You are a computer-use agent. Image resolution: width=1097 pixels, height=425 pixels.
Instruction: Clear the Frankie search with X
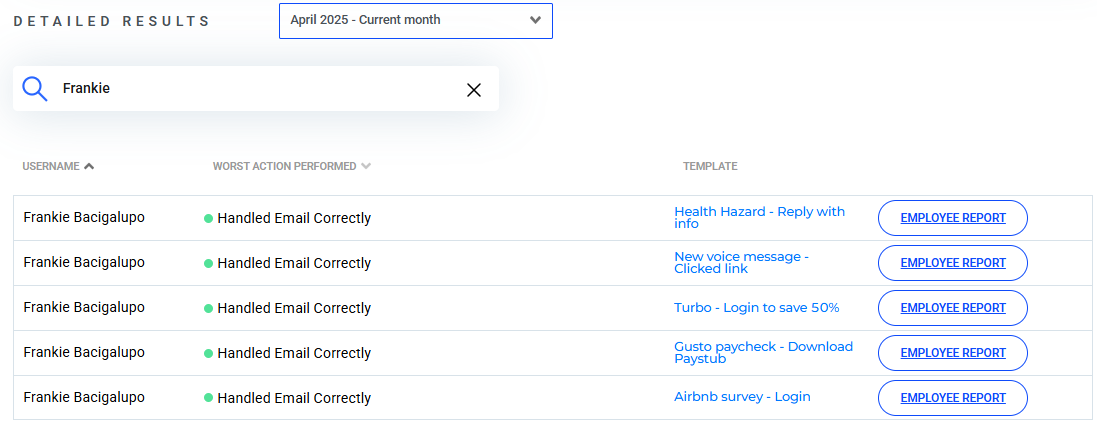(x=474, y=90)
